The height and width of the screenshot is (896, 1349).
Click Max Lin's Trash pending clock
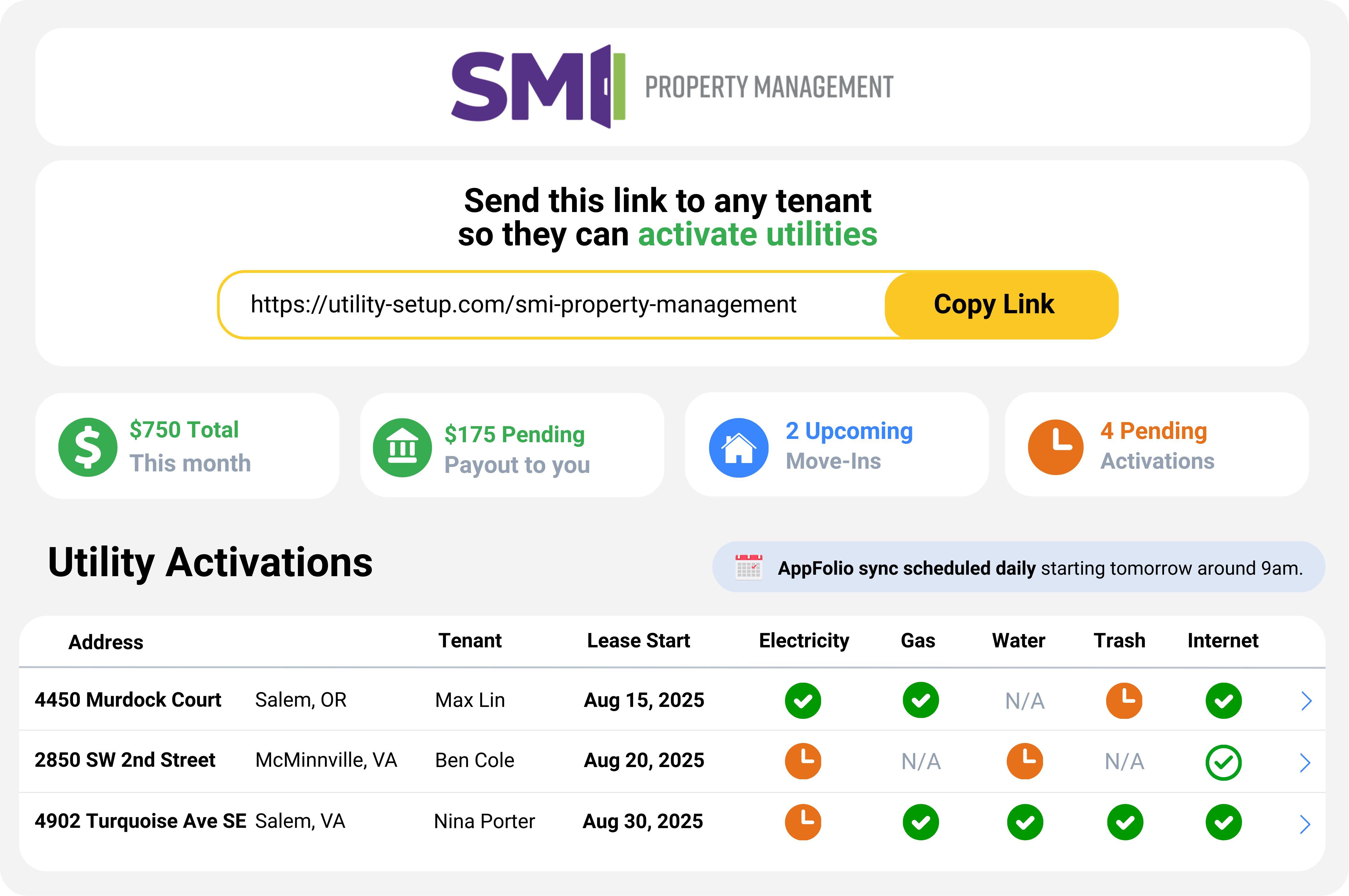coord(1124,700)
